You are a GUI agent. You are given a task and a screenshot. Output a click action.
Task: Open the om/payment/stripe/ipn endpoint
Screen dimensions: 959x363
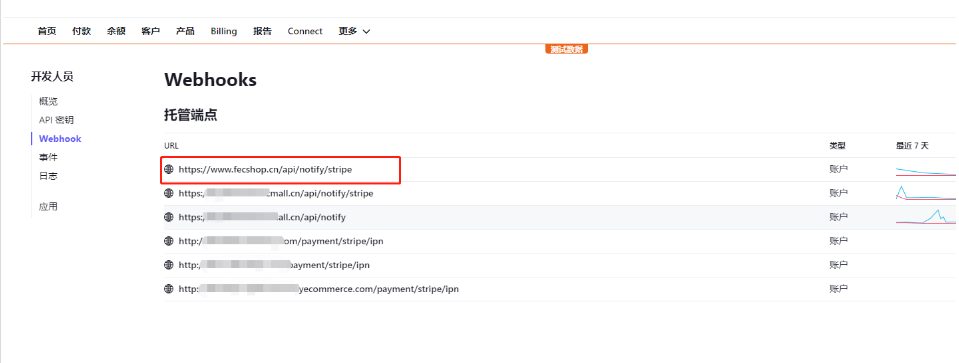[281, 241]
